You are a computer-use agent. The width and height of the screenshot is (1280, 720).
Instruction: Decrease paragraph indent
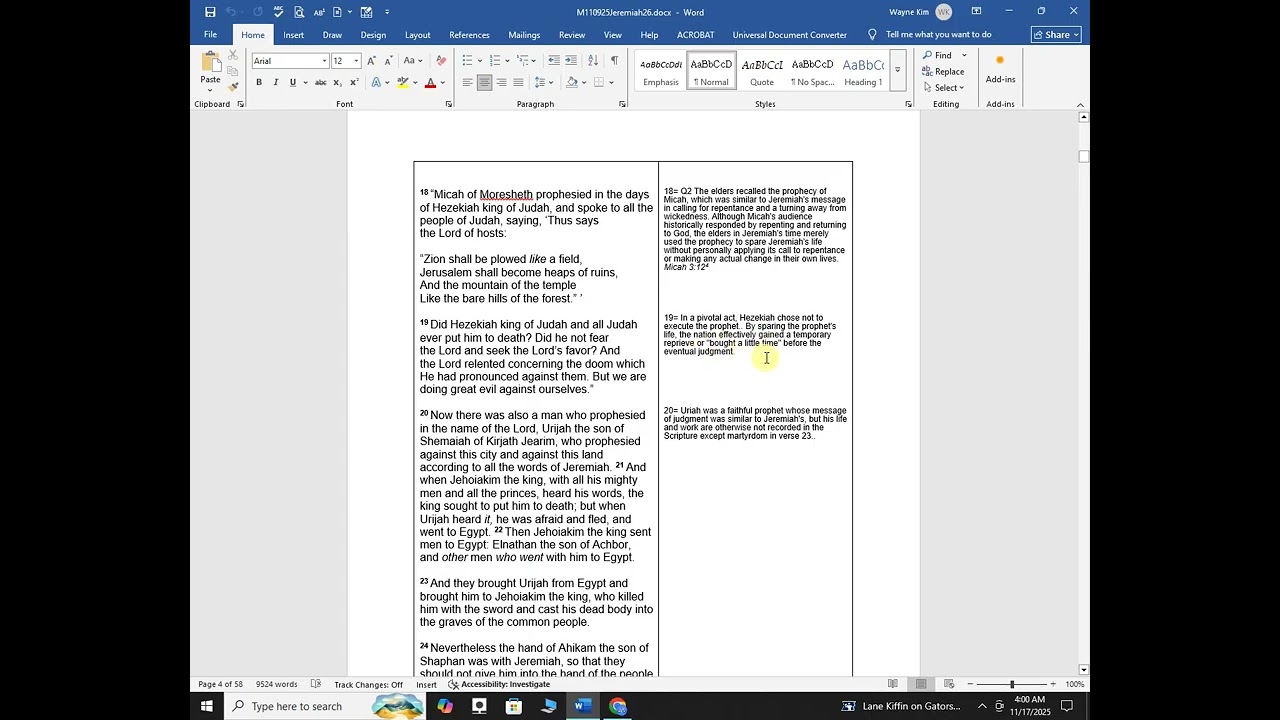(553, 61)
